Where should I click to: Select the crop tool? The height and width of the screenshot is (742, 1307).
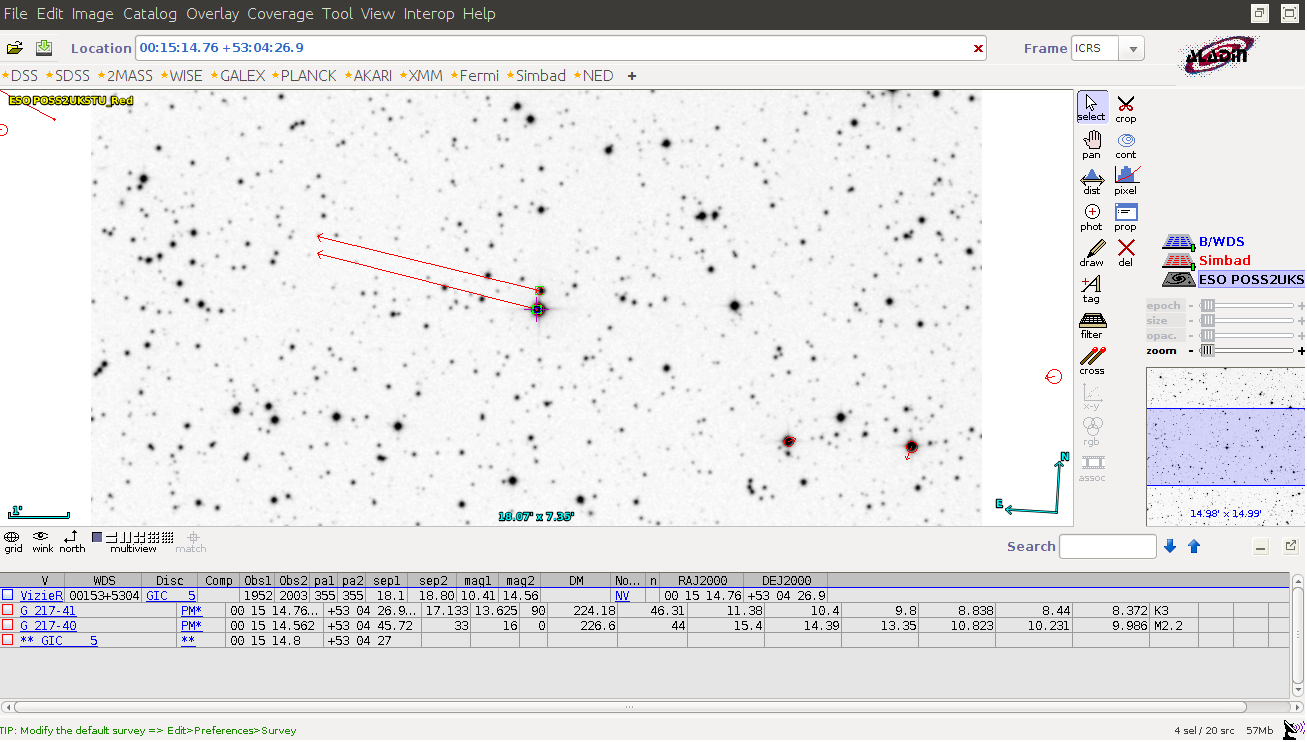coord(1125,106)
